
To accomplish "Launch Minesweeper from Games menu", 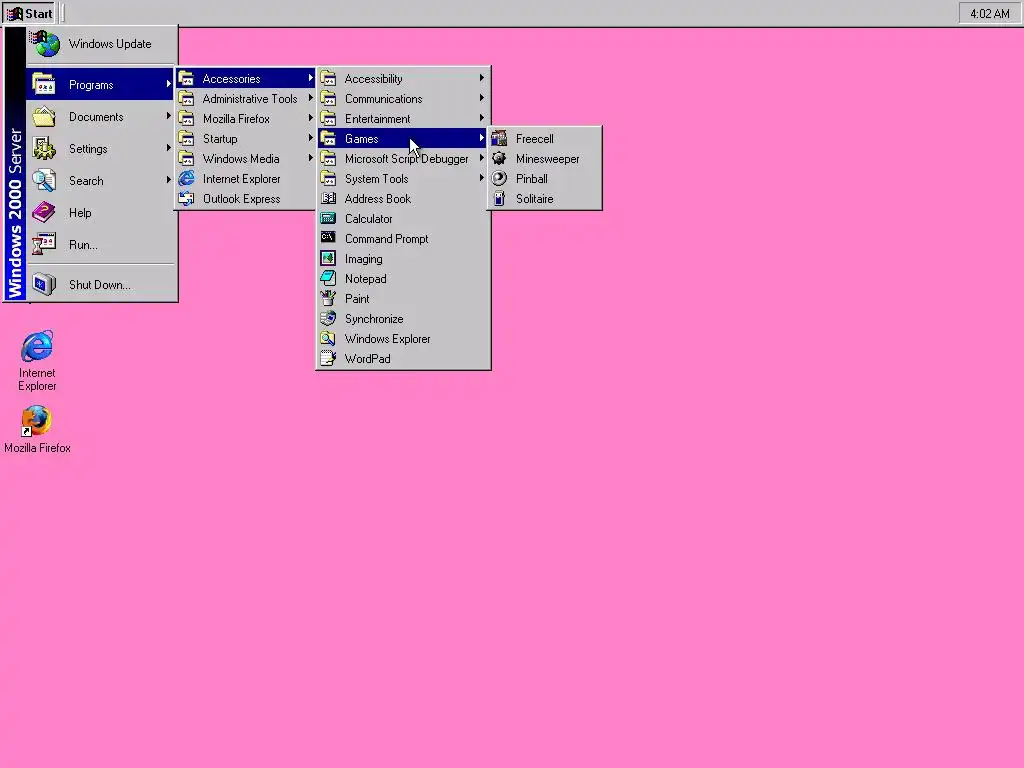I will 545,159.
